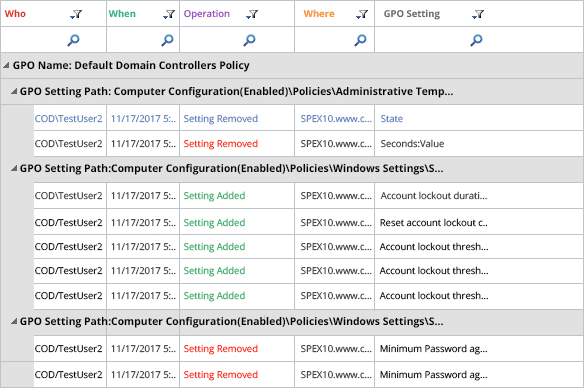Click the GPO Name: Default Domain Controllers Policy title

point(131,66)
